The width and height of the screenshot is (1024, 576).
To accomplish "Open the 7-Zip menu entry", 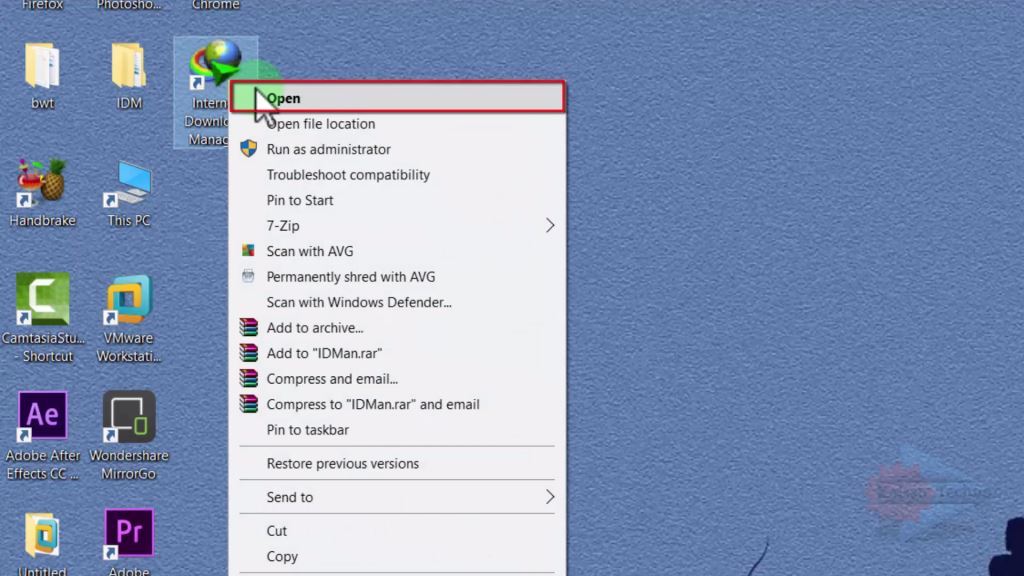I will click(398, 225).
